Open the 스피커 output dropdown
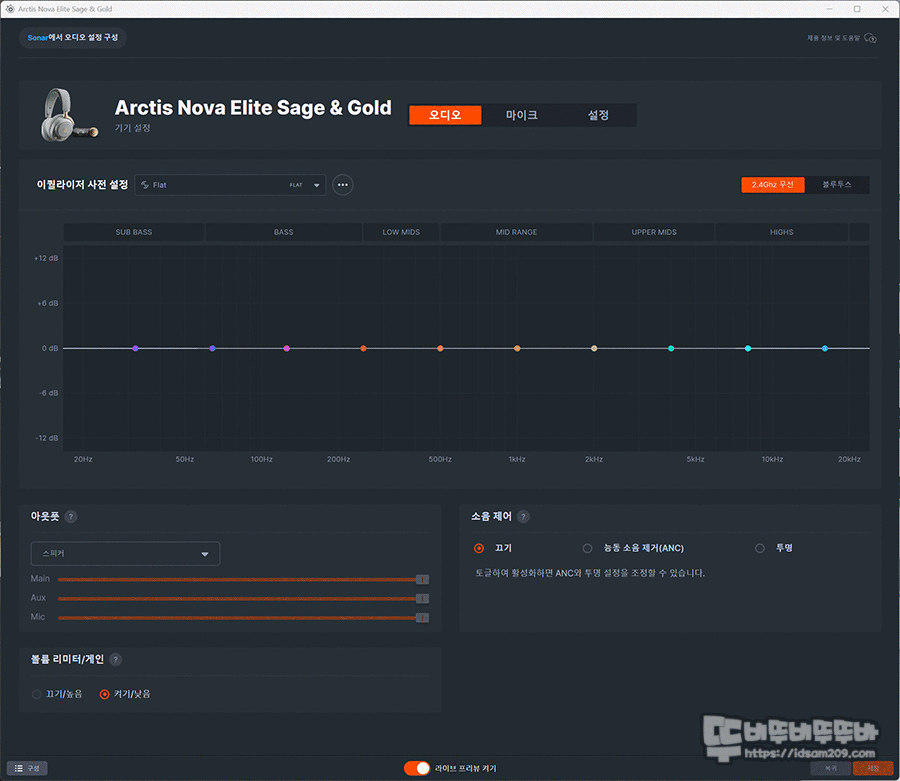Screen dimensions: 900x781 [x=125, y=554]
